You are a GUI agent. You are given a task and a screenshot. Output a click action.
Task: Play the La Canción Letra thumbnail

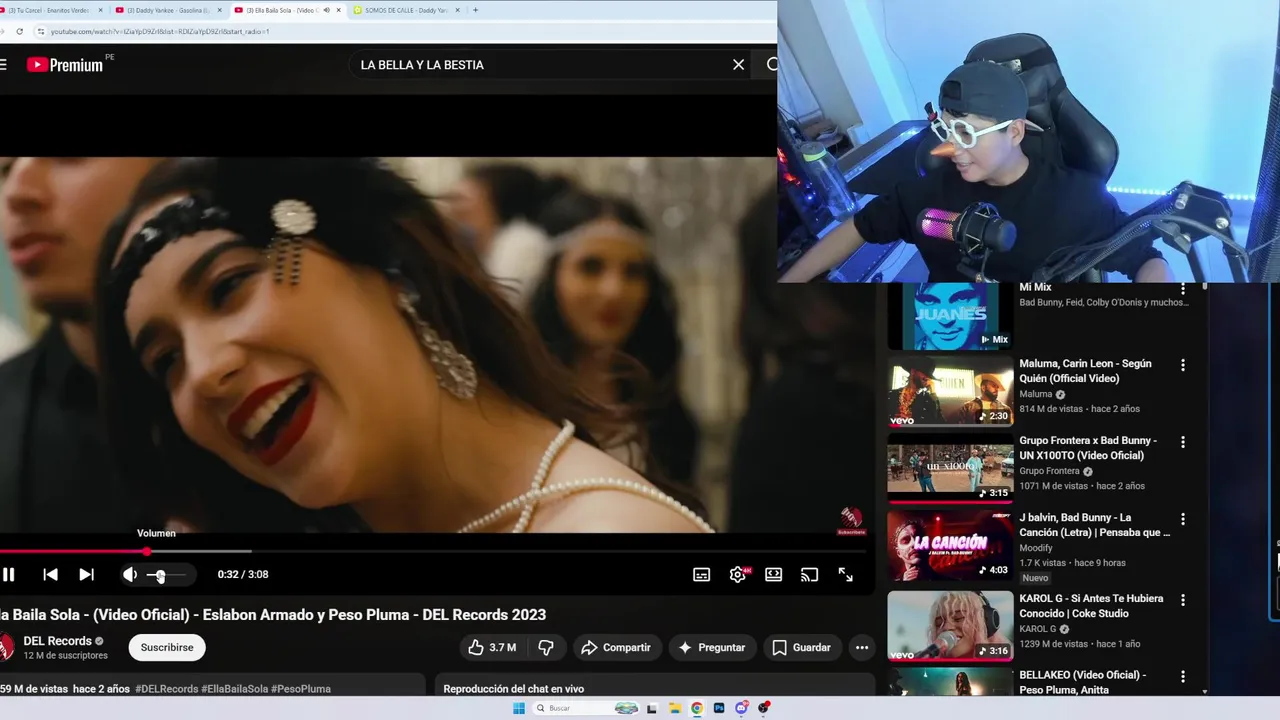(x=950, y=545)
